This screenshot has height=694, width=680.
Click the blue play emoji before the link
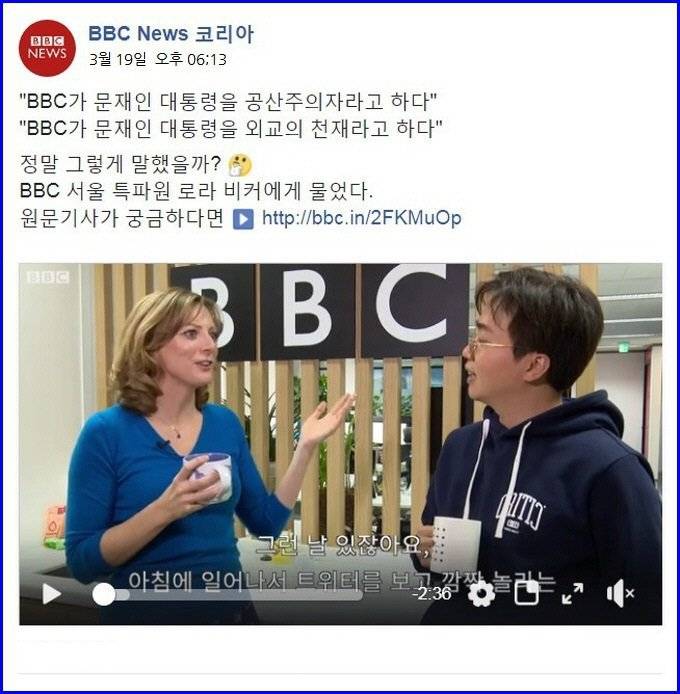tap(243, 219)
